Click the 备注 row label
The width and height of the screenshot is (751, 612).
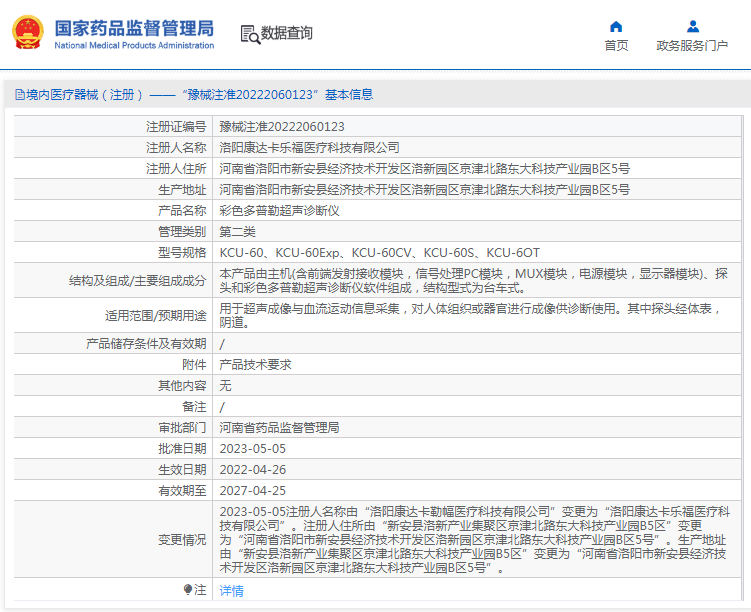coord(194,407)
